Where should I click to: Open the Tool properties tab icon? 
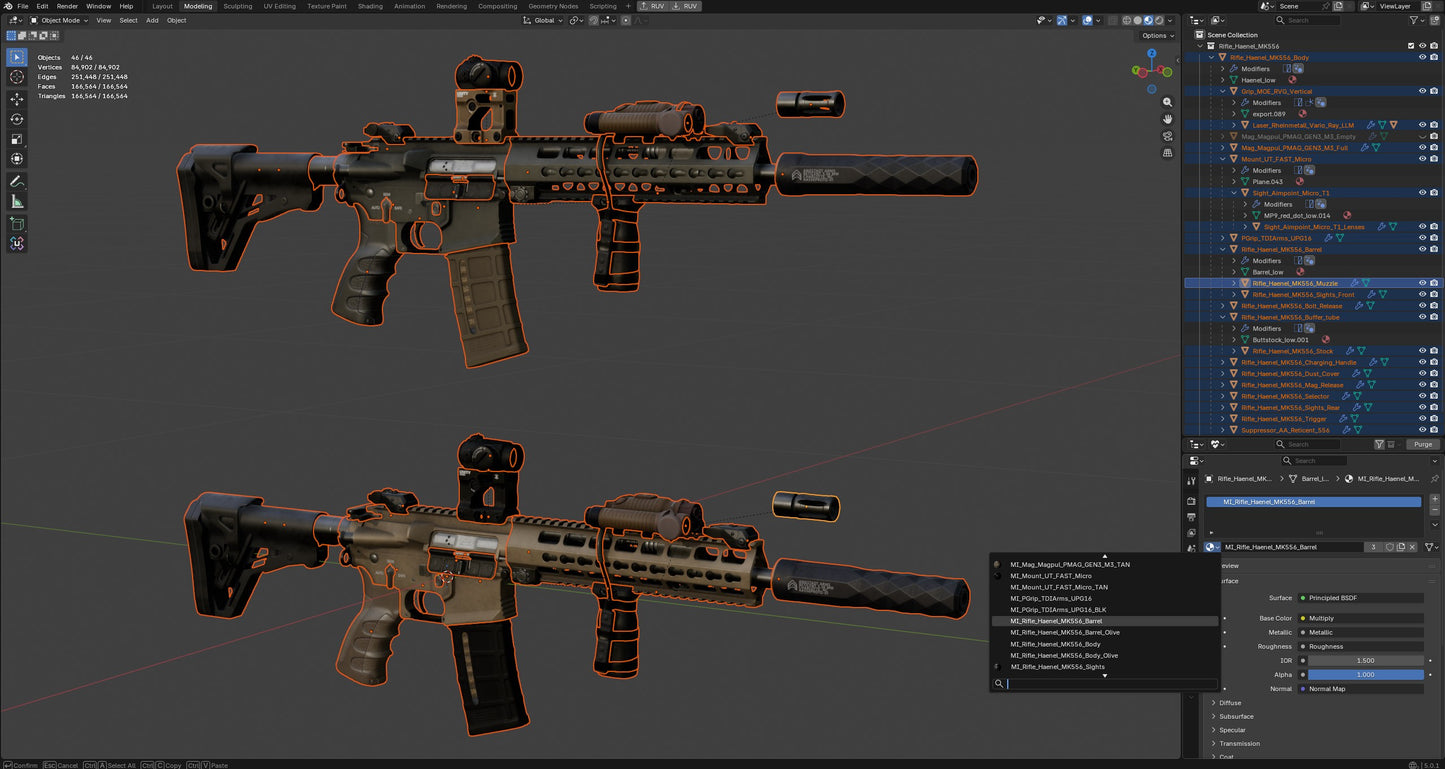pyautogui.click(x=1191, y=480)
